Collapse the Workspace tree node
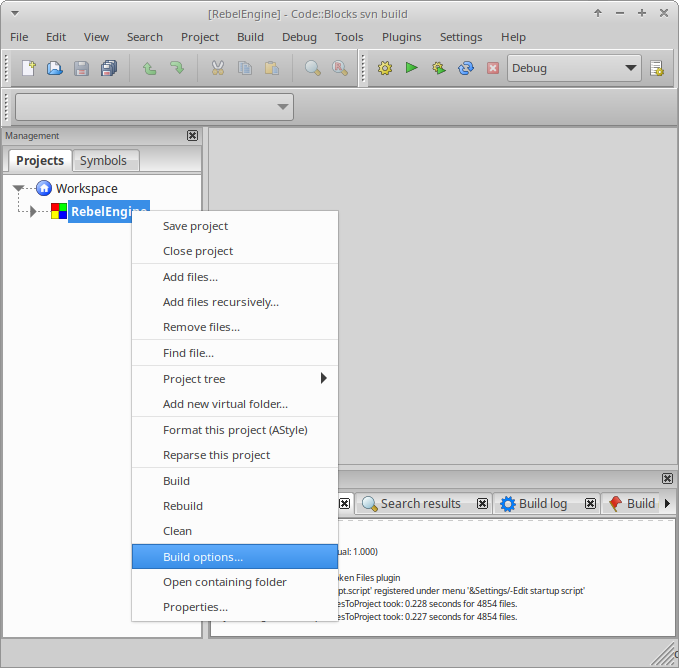The width and height of the screenshot is (679, 668). 18,188
